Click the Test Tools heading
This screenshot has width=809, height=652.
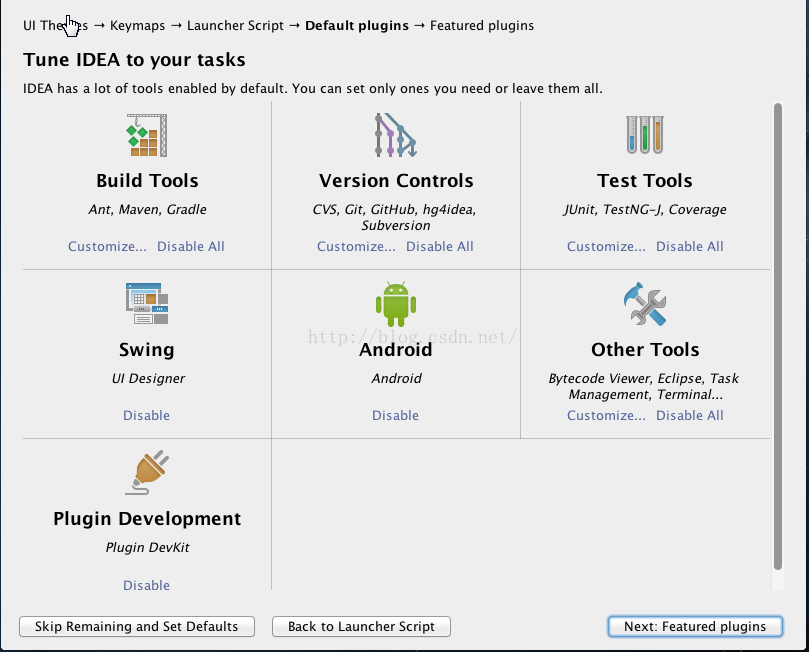[x=645, y=181]
